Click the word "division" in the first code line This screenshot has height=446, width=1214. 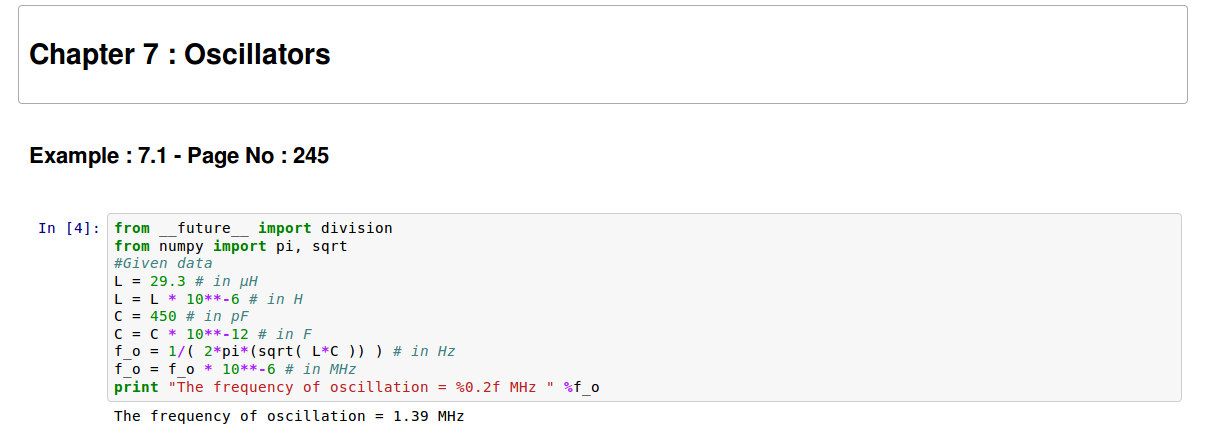tap(356, 228)
